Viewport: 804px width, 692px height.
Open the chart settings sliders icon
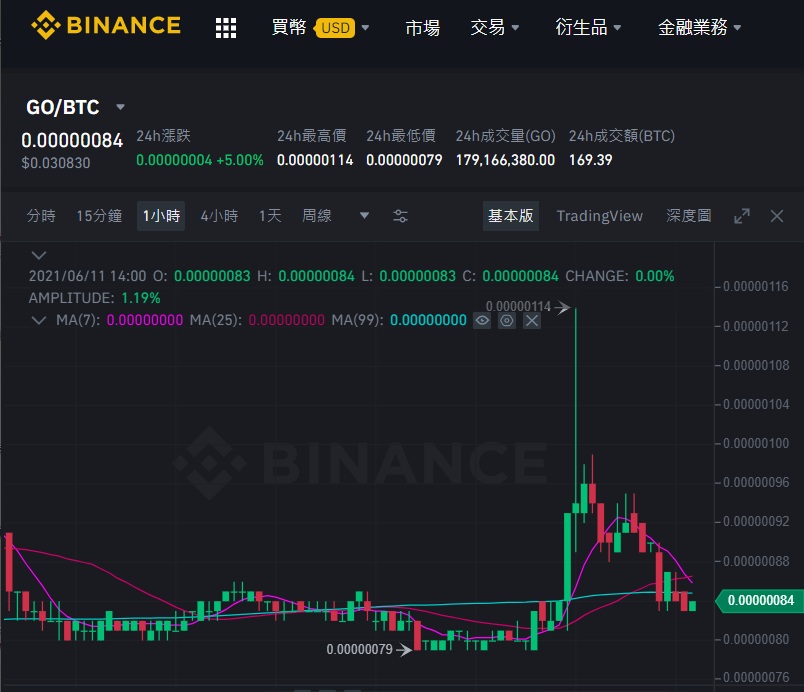pos(400,216)
